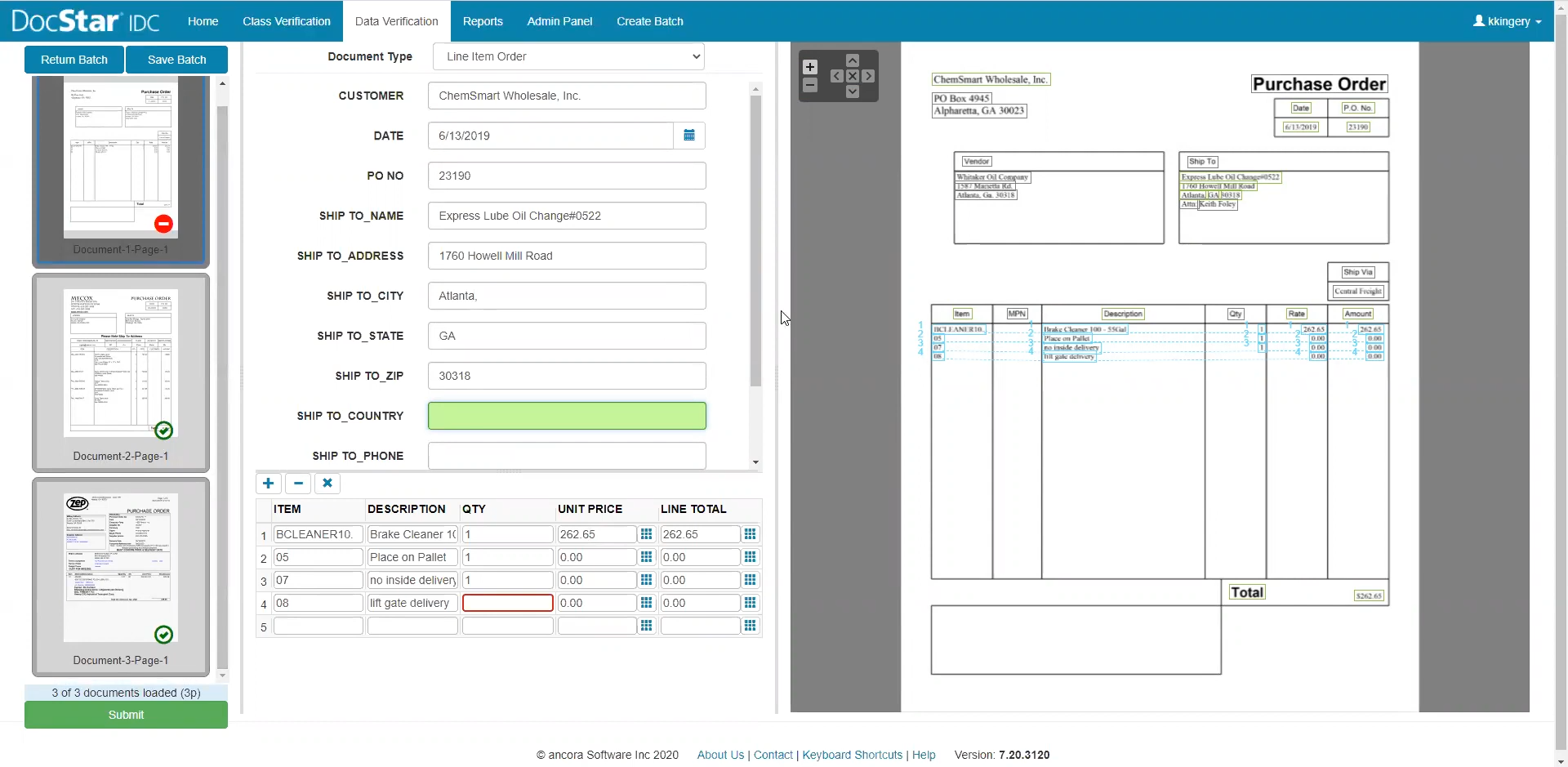Screen dimensions: 1568x767
Task: Click the center reset icon in viewer controls
Action: (852, 76)
